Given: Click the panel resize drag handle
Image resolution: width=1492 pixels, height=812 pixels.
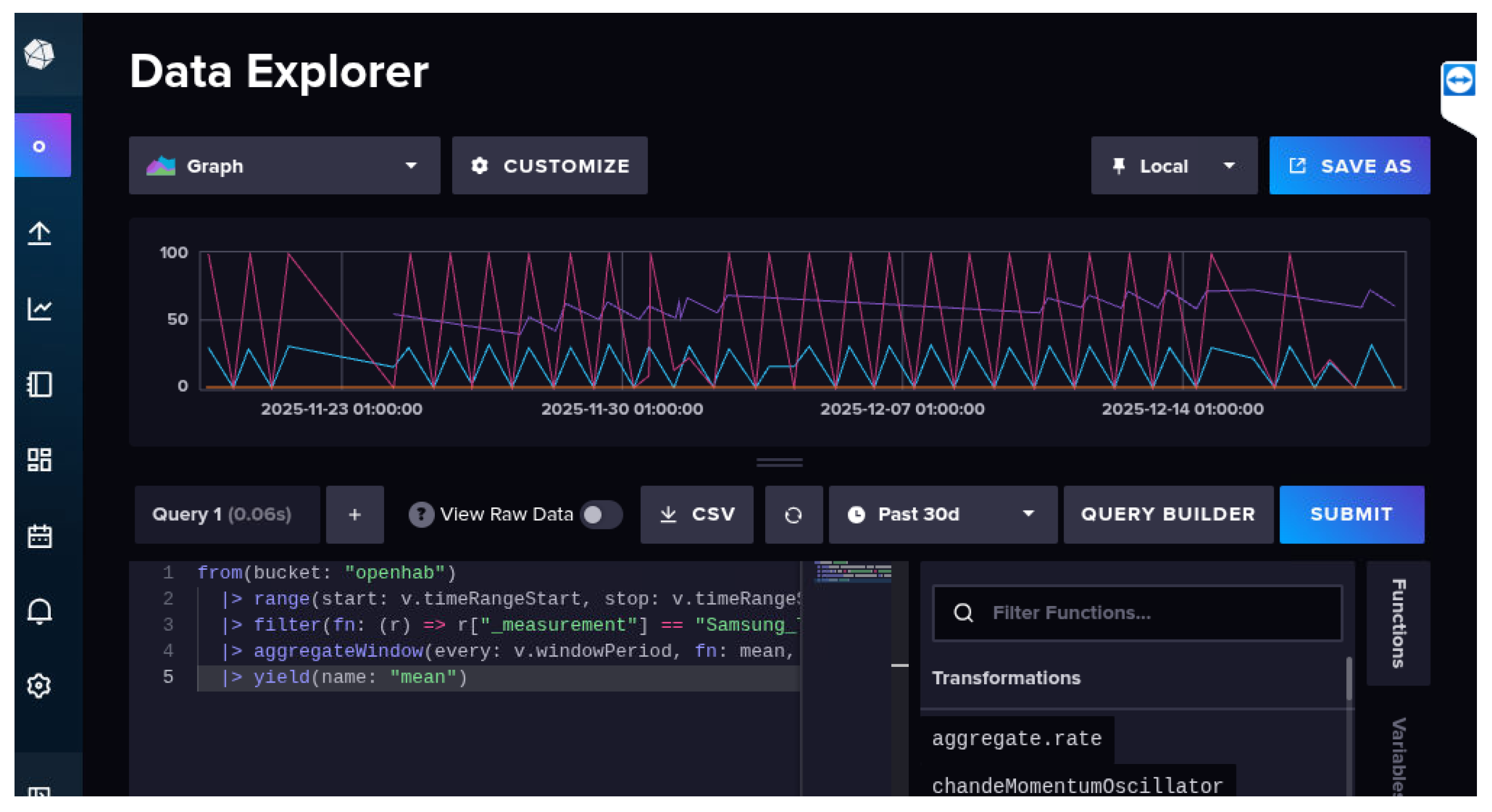Looking at the screenshot, I should tap(779, 462).
